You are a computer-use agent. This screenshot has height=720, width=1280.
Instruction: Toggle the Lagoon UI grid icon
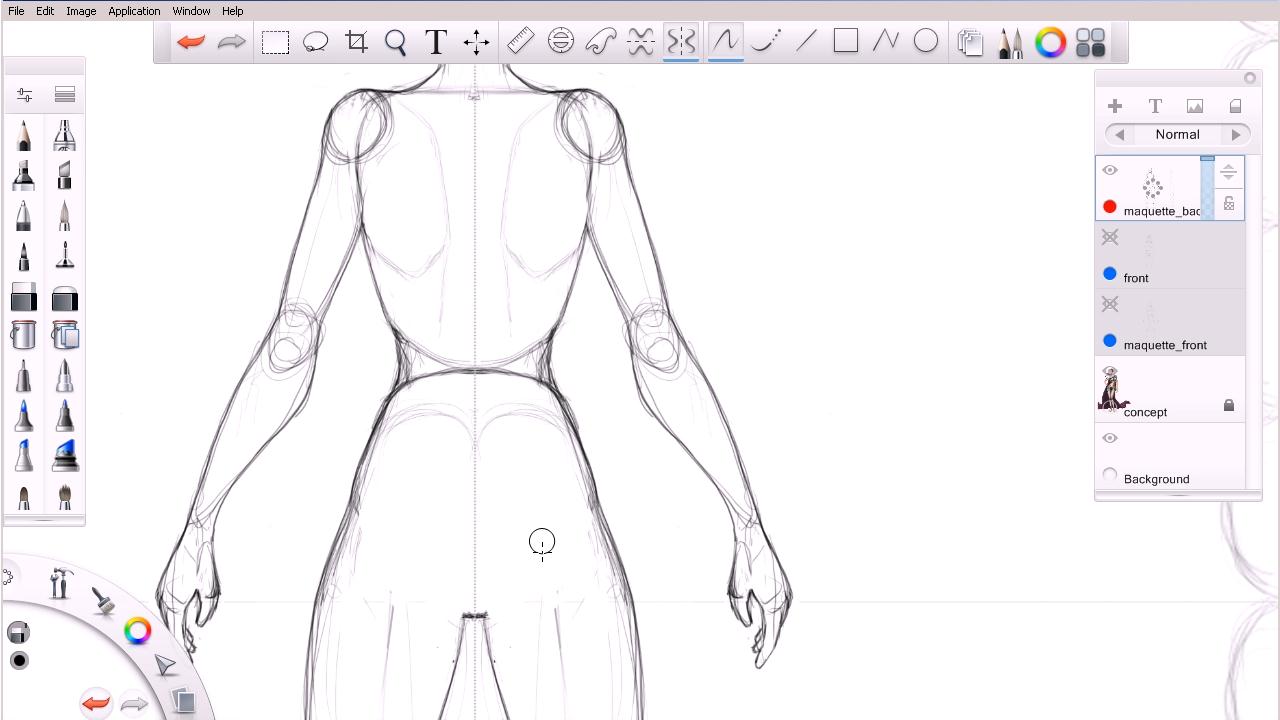(1091, 42)
